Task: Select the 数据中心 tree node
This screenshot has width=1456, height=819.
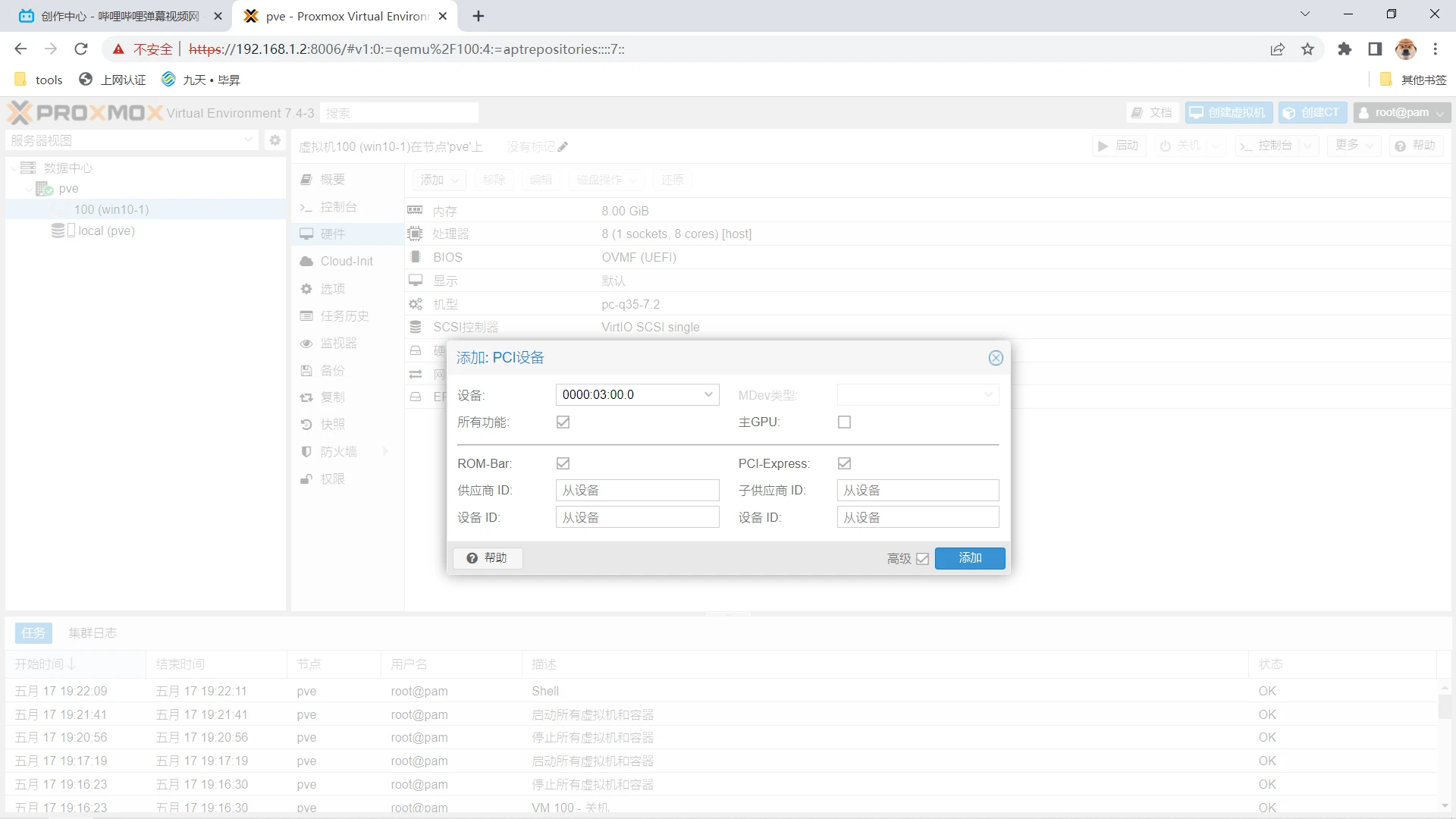Action: point(67,168)
